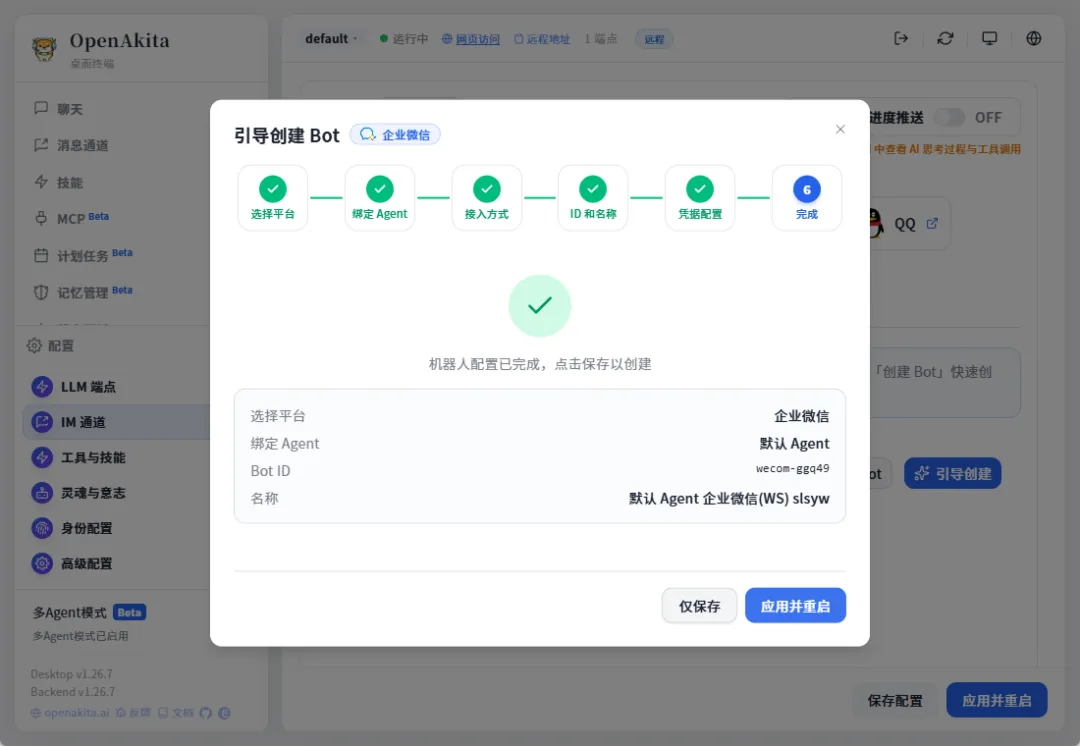This screenshot has width=1080, height=746.
Task: Click the monitor display icon
Action: coord(989,39)
